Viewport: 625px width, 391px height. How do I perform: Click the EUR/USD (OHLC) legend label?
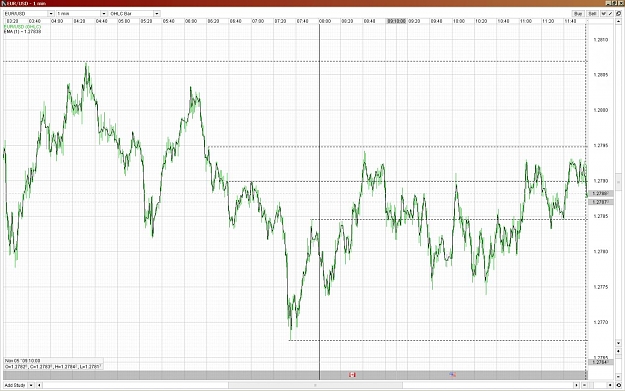pos(22,27)
